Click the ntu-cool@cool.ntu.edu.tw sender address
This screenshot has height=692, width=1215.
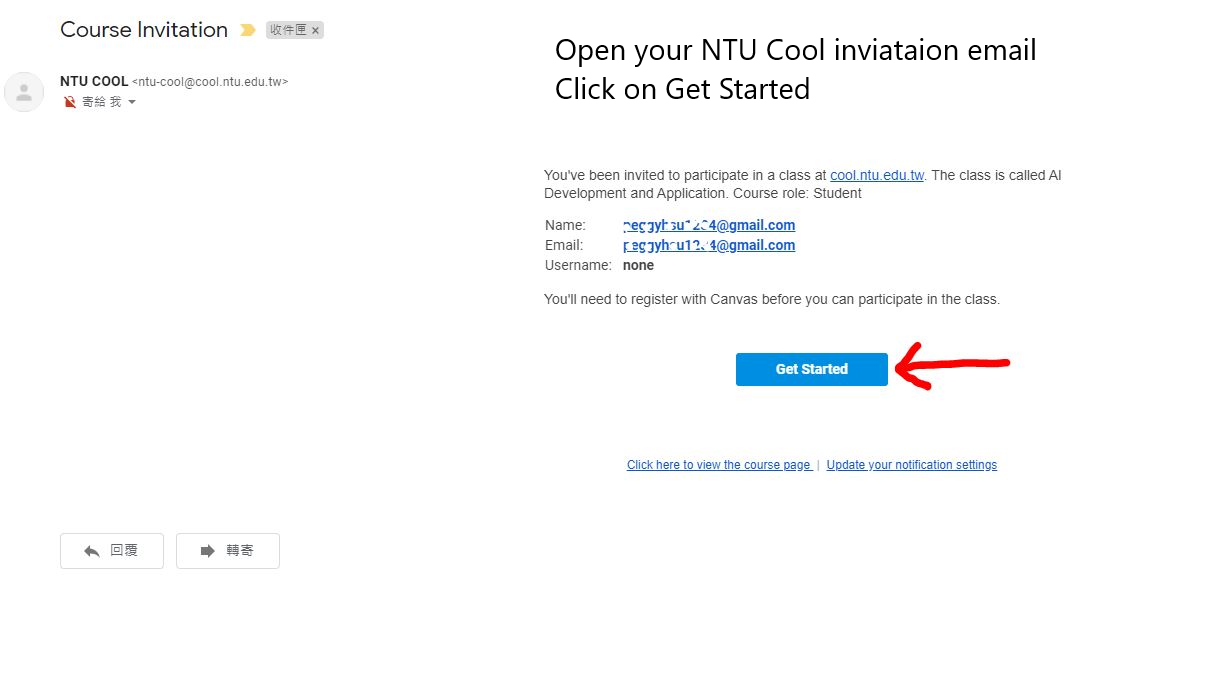(210, 82)
